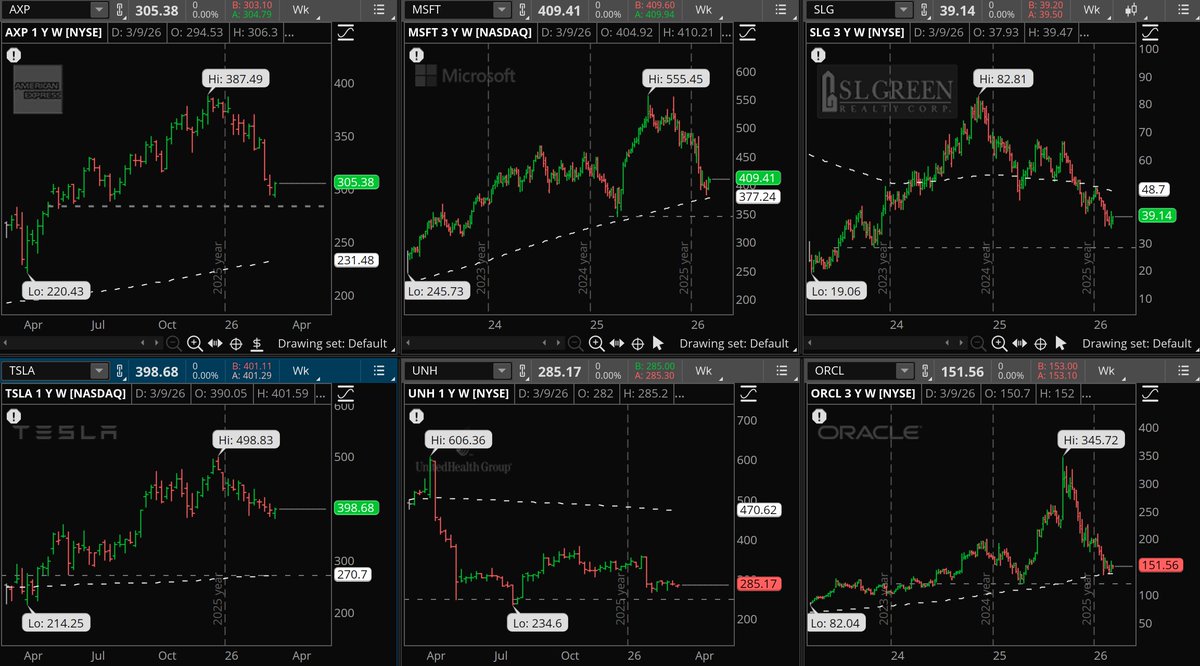The image size is (1200, 666).
Task: Click the Hi: 498.83 bubble on TSLA chart
Action: click(x=247, y=438)
